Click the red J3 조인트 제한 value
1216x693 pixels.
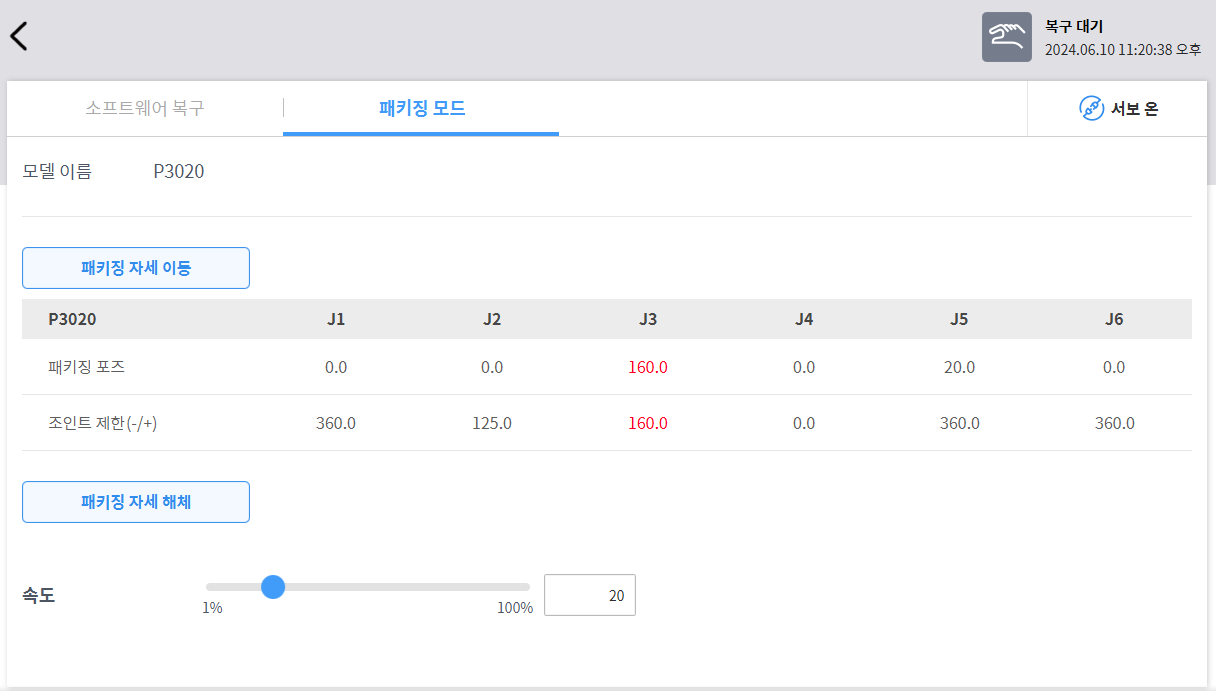(x=648, y=423)
